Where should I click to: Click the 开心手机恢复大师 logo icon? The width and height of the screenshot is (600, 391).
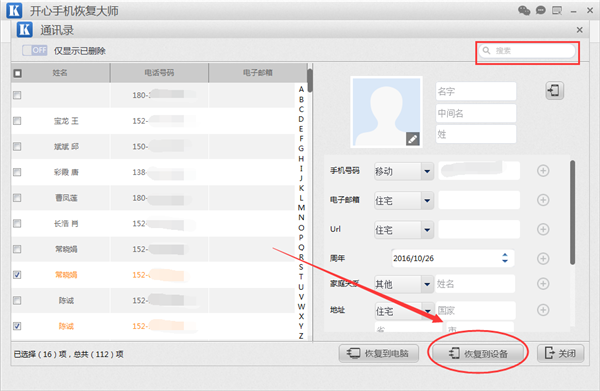(x=14, y=10)
